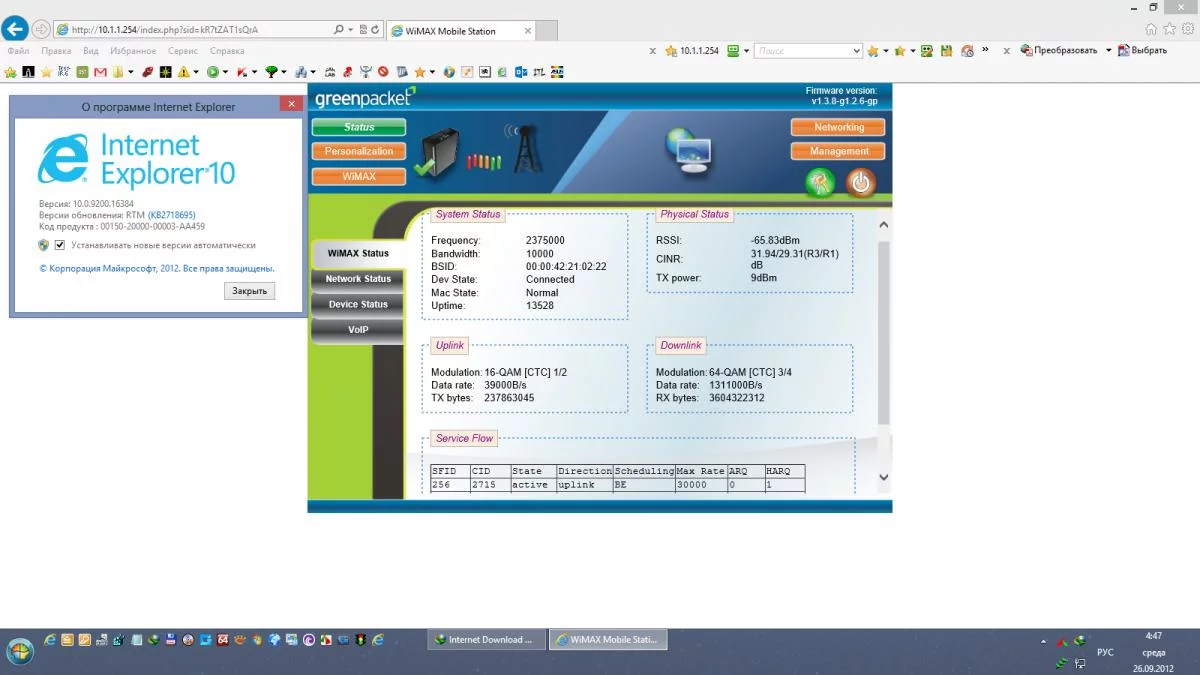Expand dropdown next to warning triangle icon

(x=196, y=72)
